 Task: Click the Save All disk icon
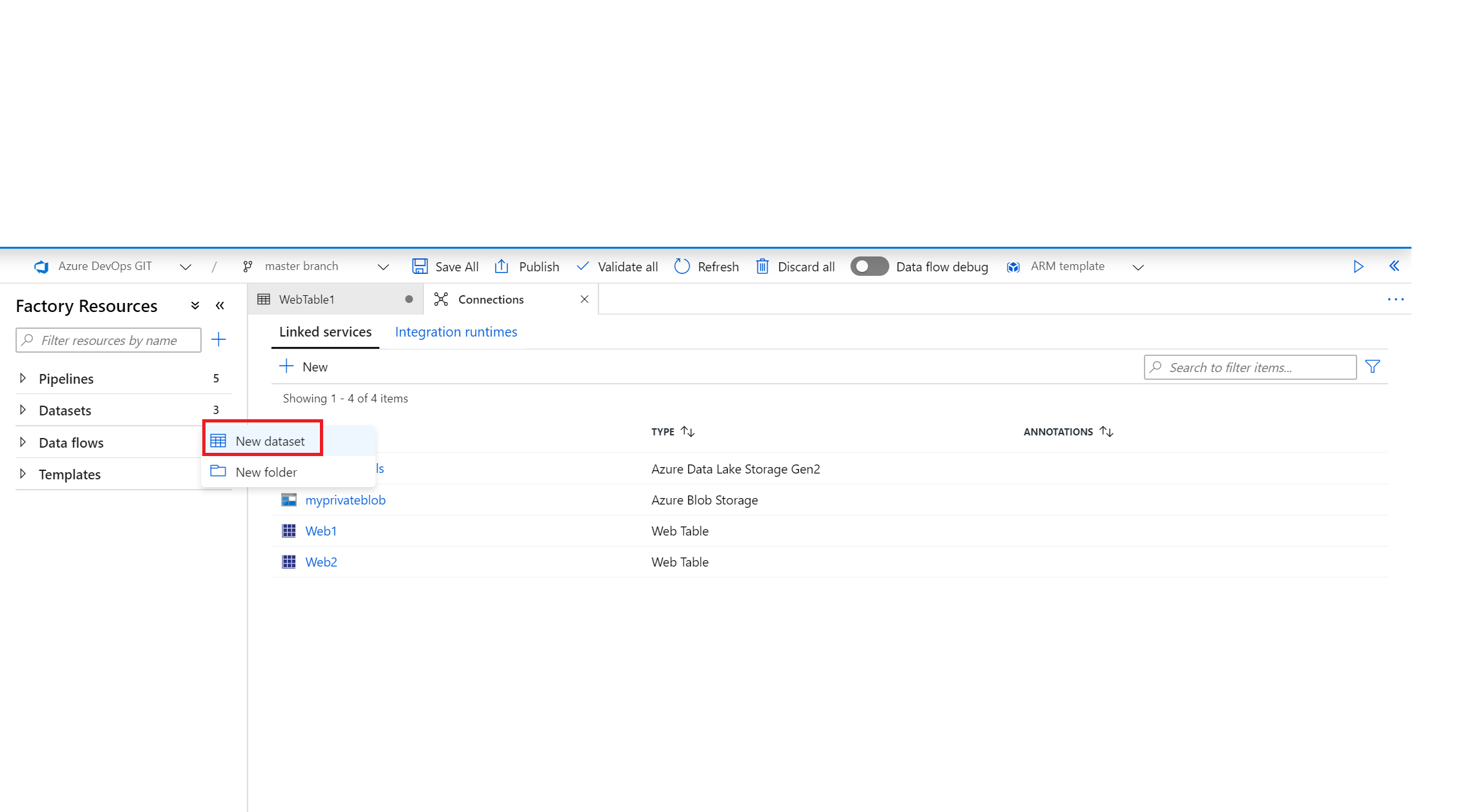pos(420,266)
